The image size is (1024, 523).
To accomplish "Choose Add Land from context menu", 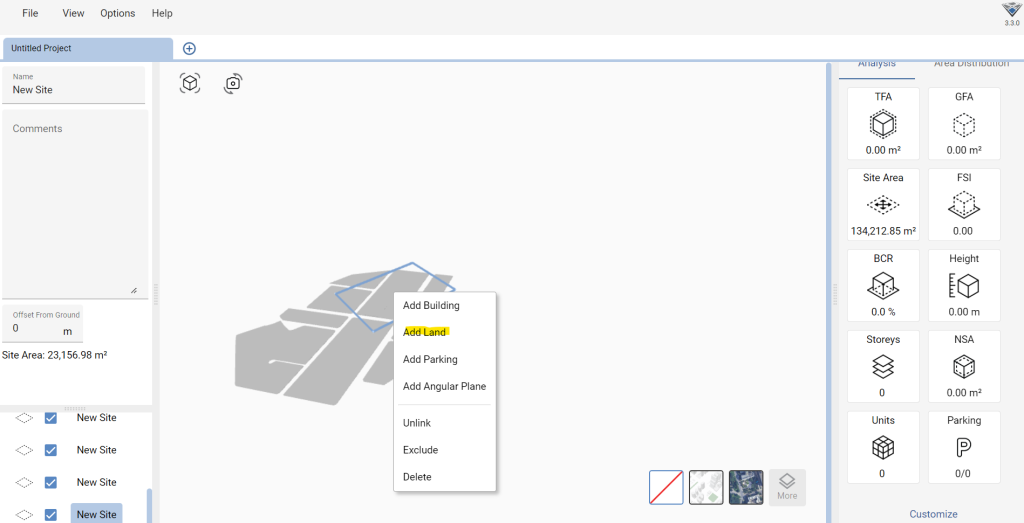I will click(x=445, y=332).
